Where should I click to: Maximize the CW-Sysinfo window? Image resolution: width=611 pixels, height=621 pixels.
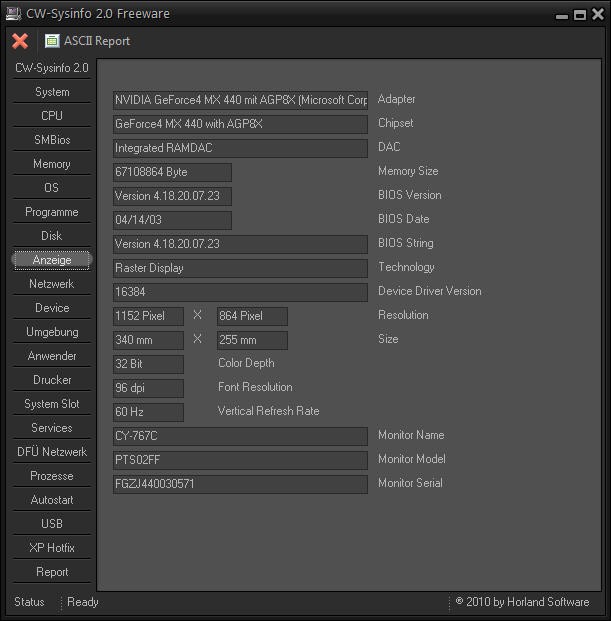pyautogui.click(x=580, y=15)
